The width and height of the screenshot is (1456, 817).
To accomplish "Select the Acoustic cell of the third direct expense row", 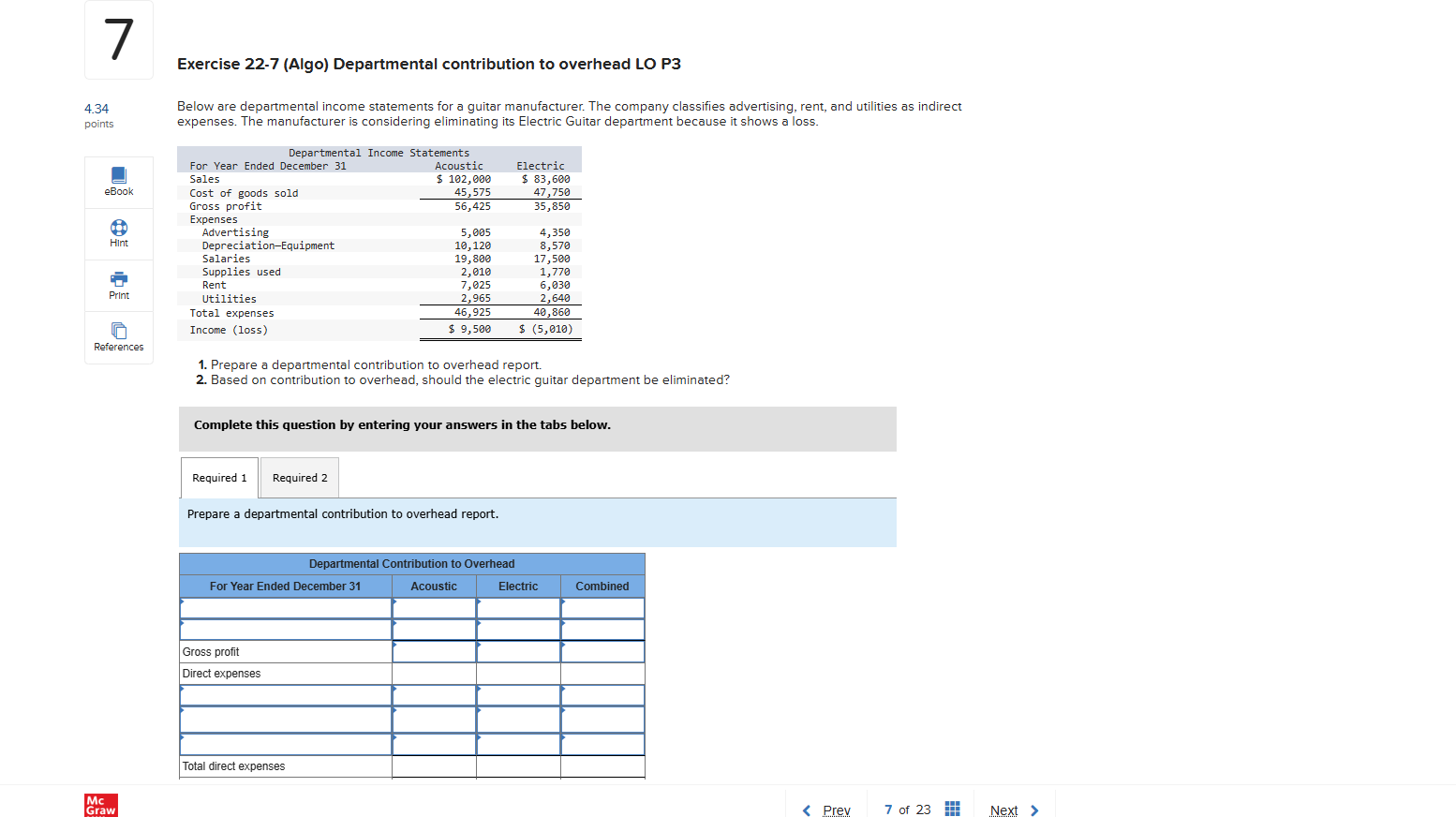I will click(x=435, y=744).
